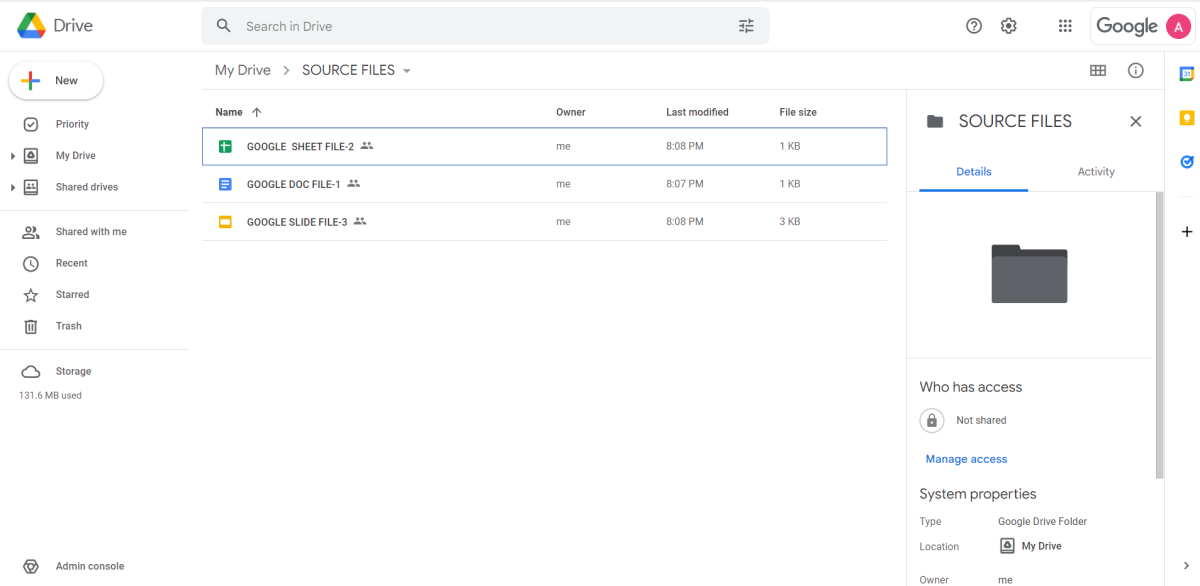Open Google Tasks from the side panel
Viewport: 1200px width, 586px height.
click(1186, 161)
